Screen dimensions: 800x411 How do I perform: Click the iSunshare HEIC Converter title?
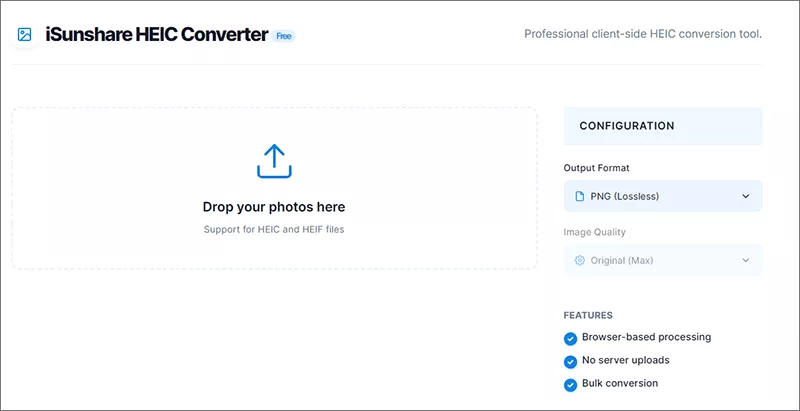[x=157, y=35]
